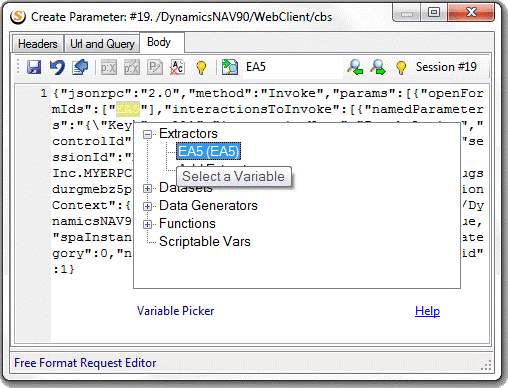This screenshot has width=508, height=388.
Task: Collapse the Extractors tree node
Action: [147, 134]
